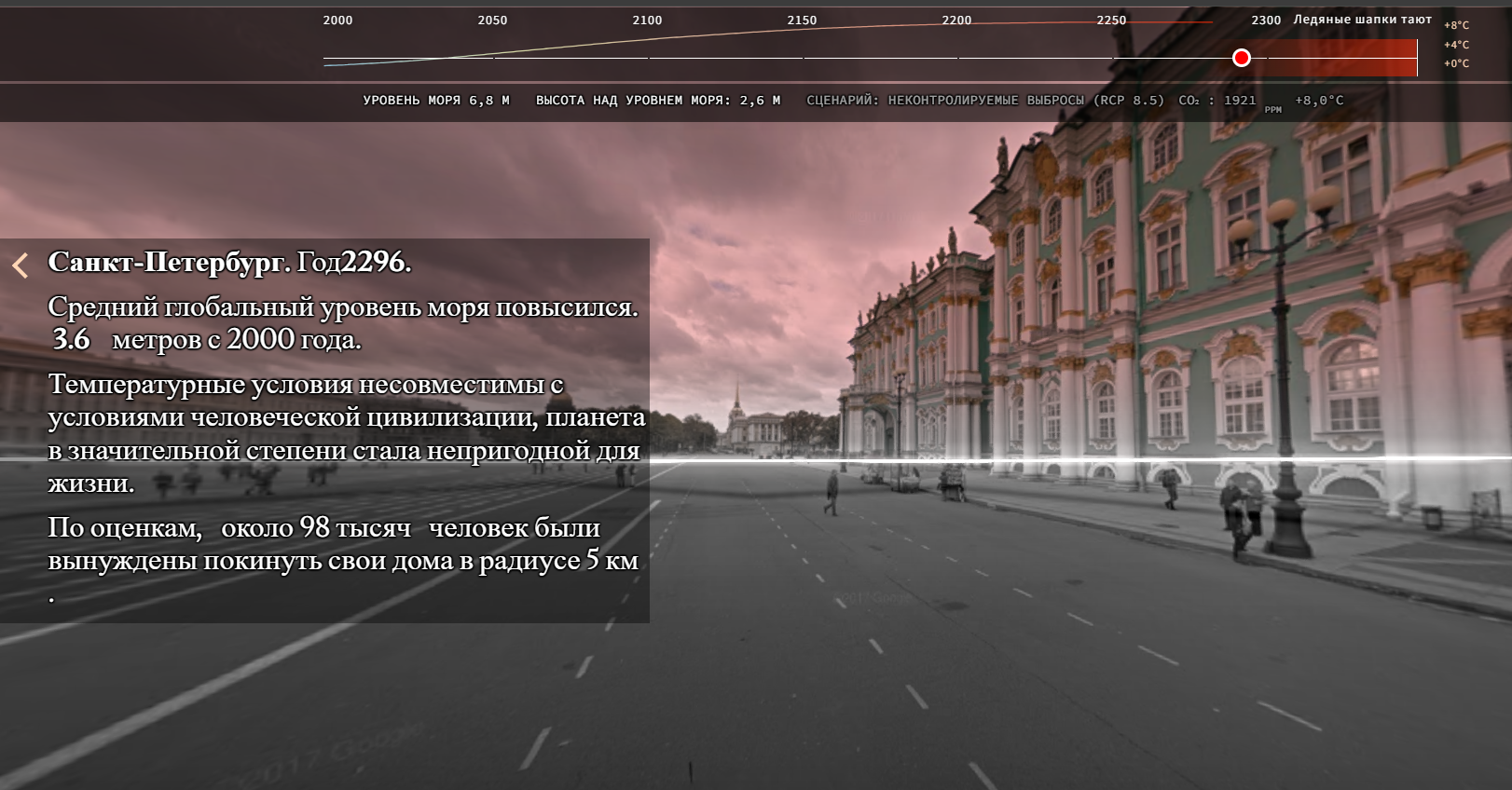
Task: Jump to year 2000 on the timeline
Action: point(337,20)
